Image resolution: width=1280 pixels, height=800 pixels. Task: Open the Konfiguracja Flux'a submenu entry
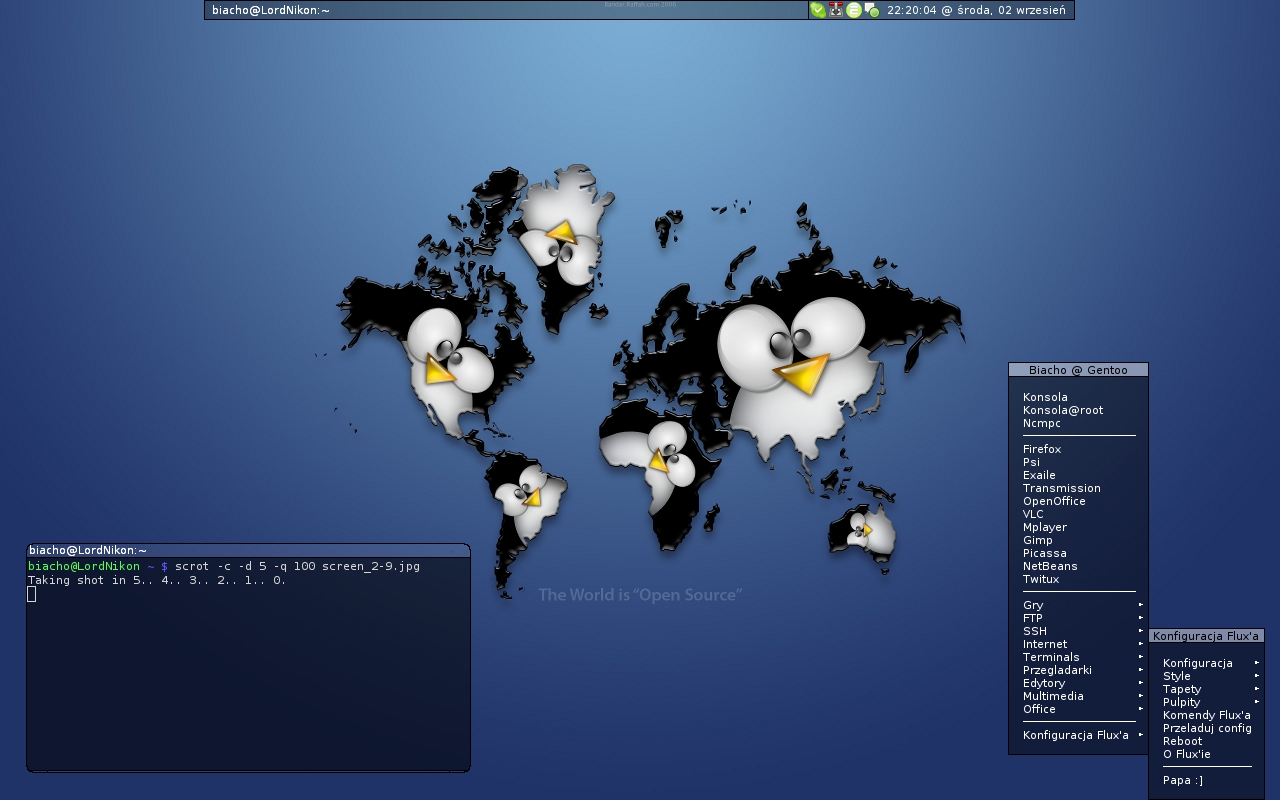1078,735
